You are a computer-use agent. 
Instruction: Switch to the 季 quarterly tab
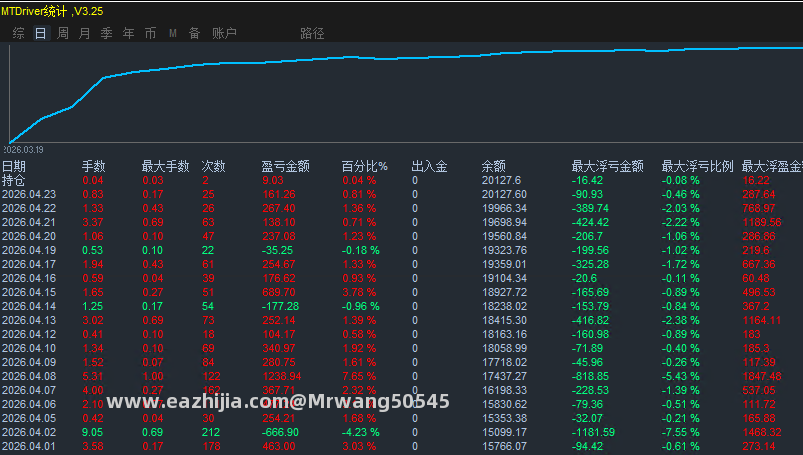point(107,33)
